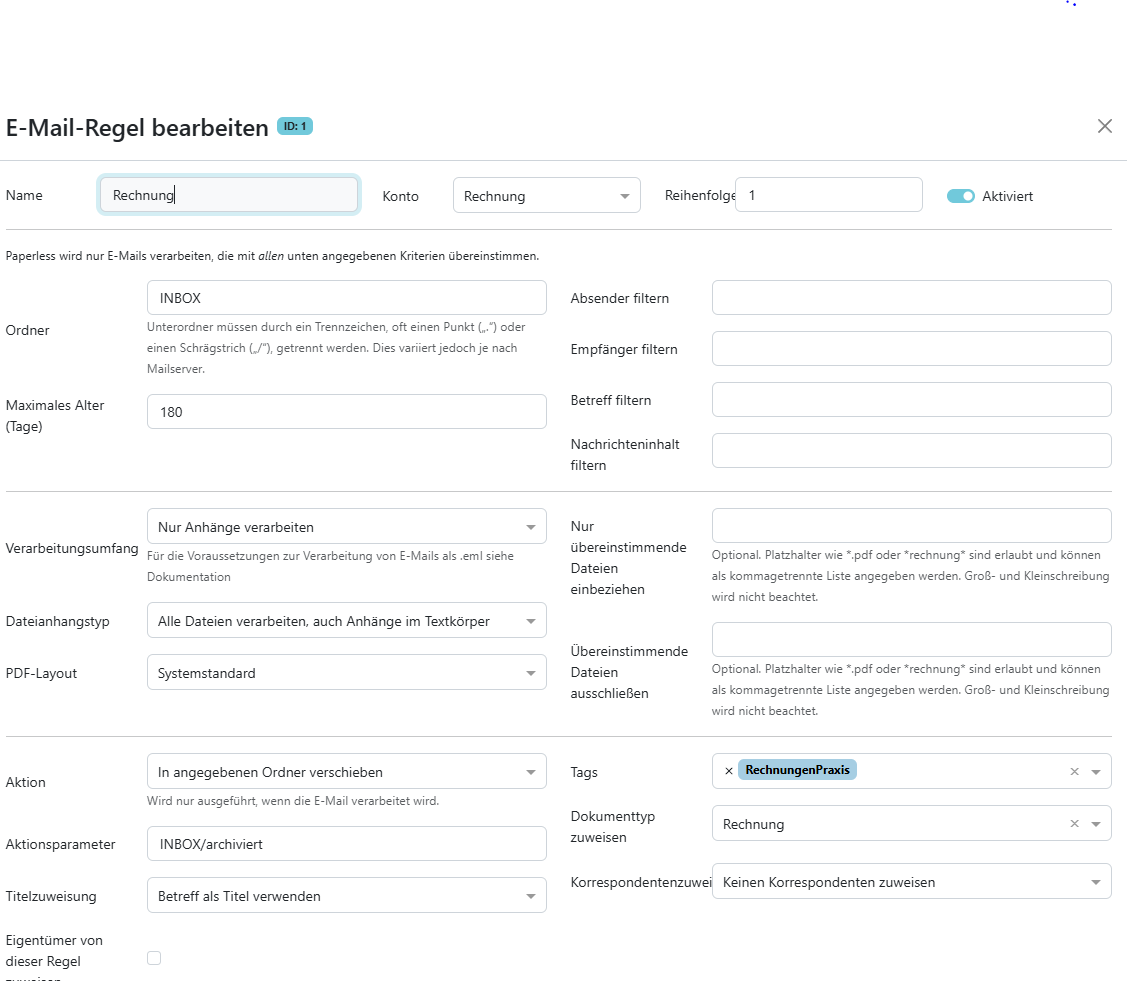Clear the Dokumenttyp Rechnung selection
The image size is (1127, 981).
[1074, 824]
